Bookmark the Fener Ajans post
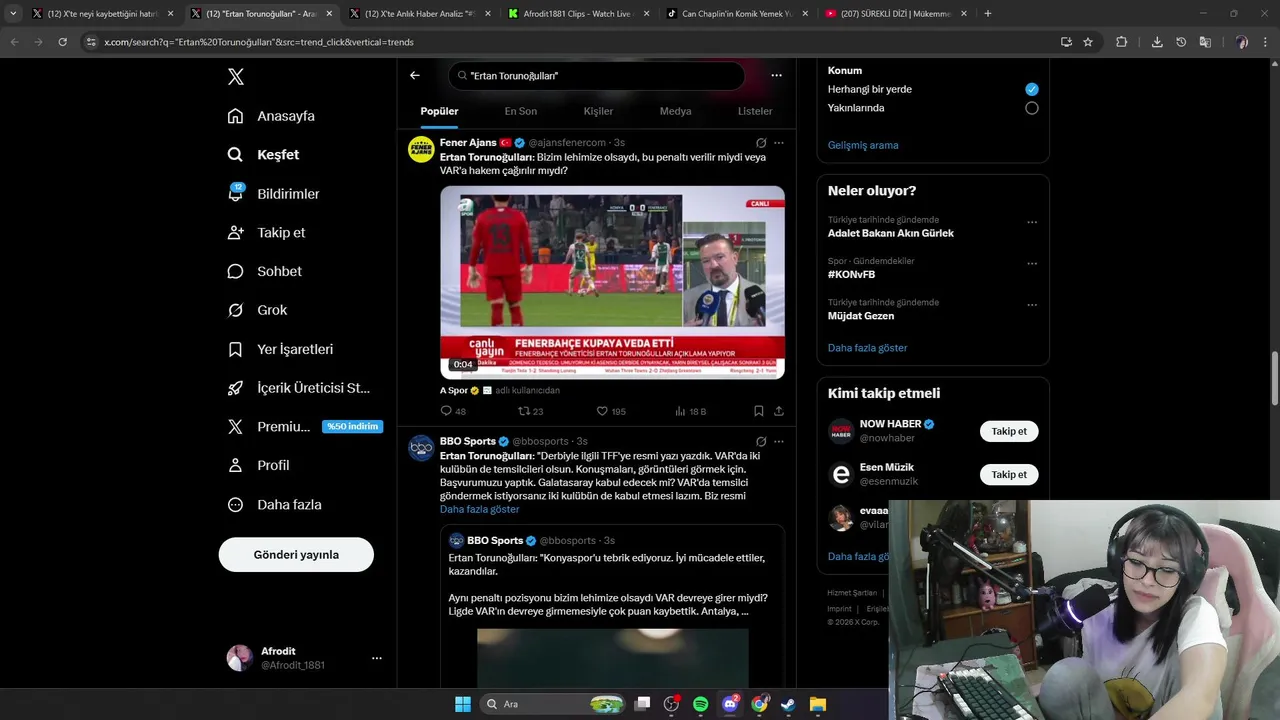The image size is (1280, 720). click(759, 411)
